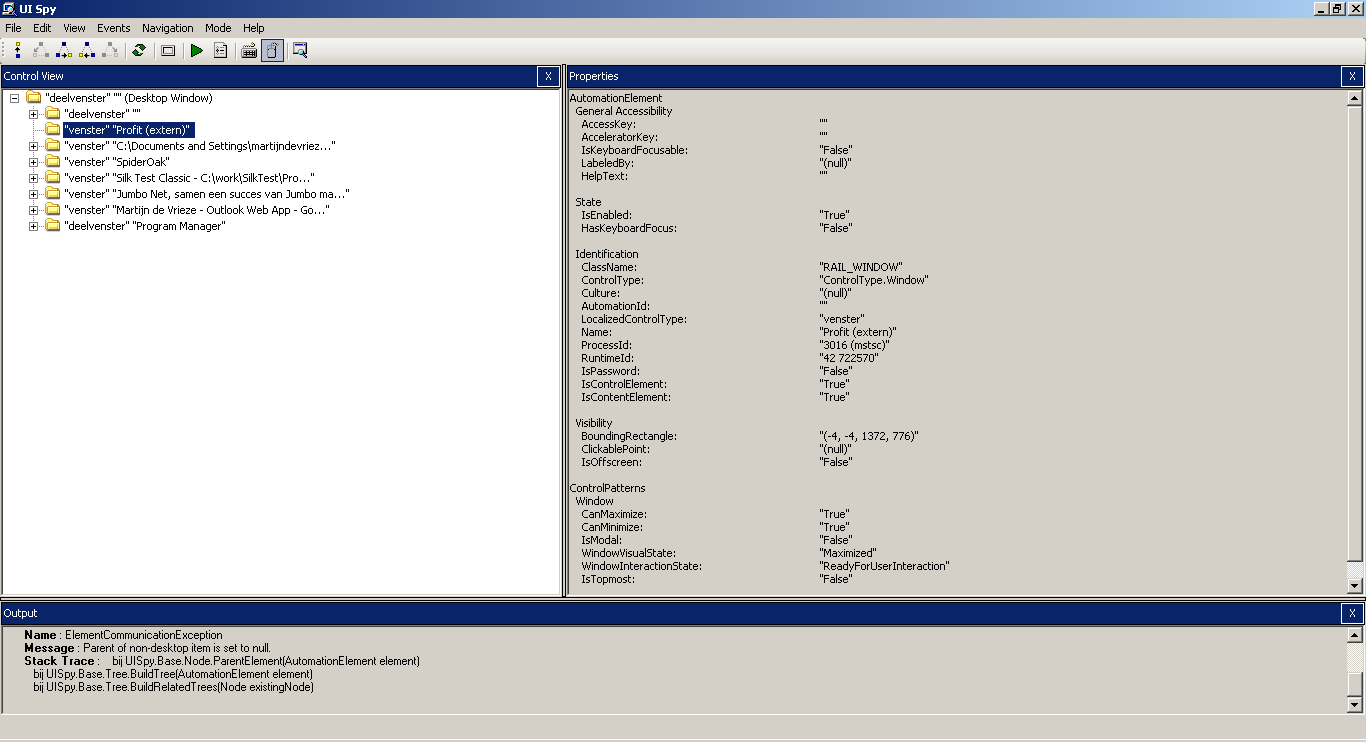
Task: Toggle keyboard focus tracking mode
Action: [x=250, y=50]
